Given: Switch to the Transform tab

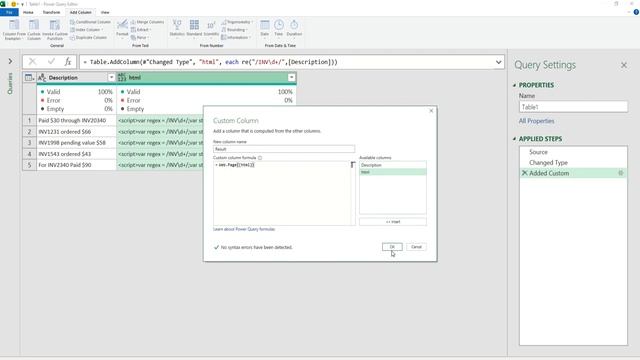Looking at the screenshot, I should click(51, 12).
